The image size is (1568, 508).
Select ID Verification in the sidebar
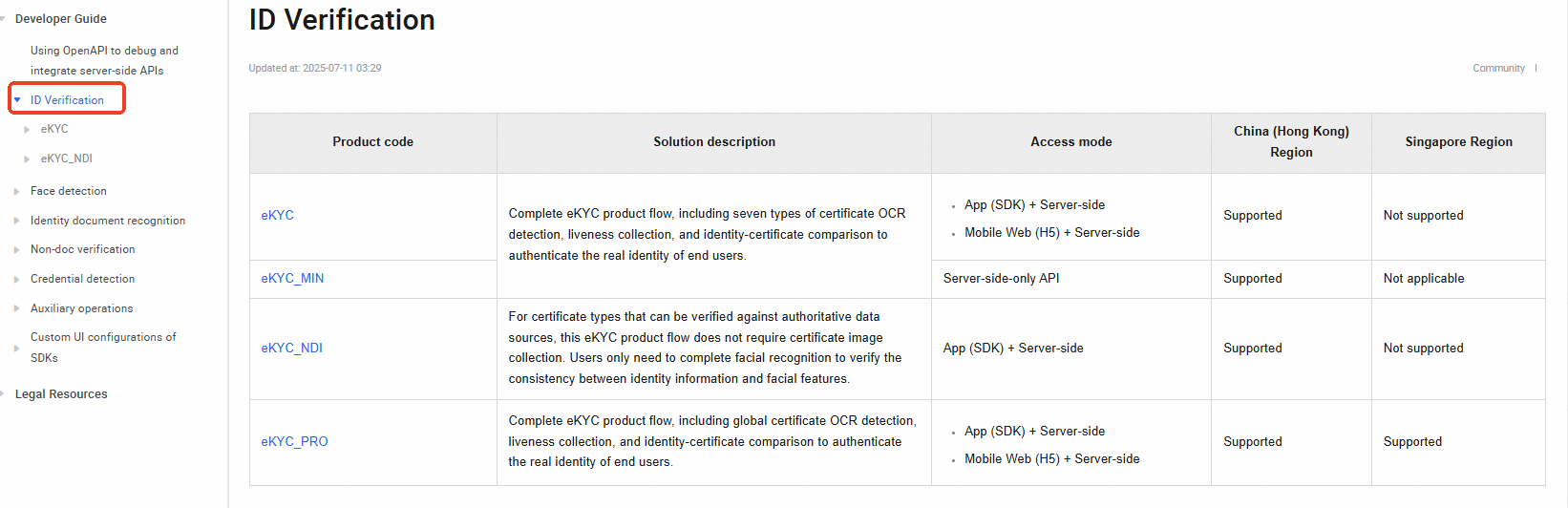67,100
